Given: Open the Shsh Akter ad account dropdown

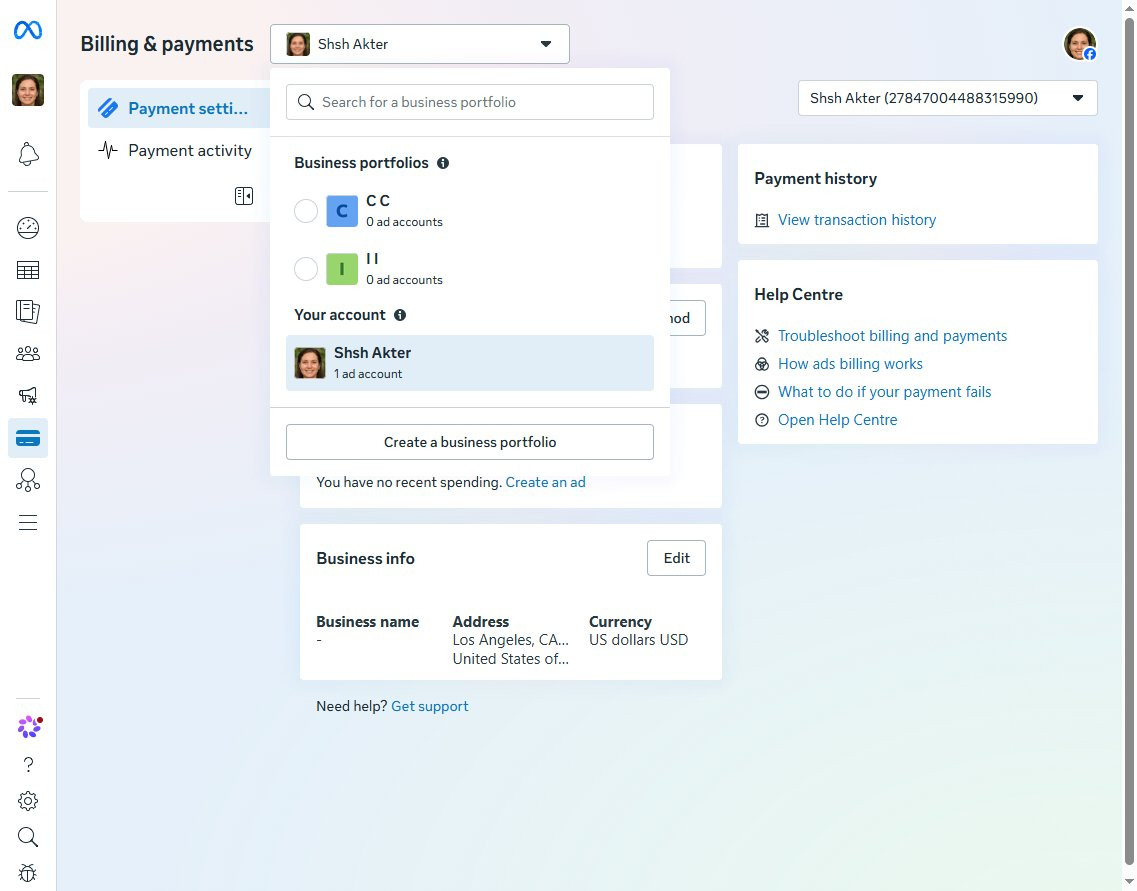Looking at the screenshot, I should point(948,98).
